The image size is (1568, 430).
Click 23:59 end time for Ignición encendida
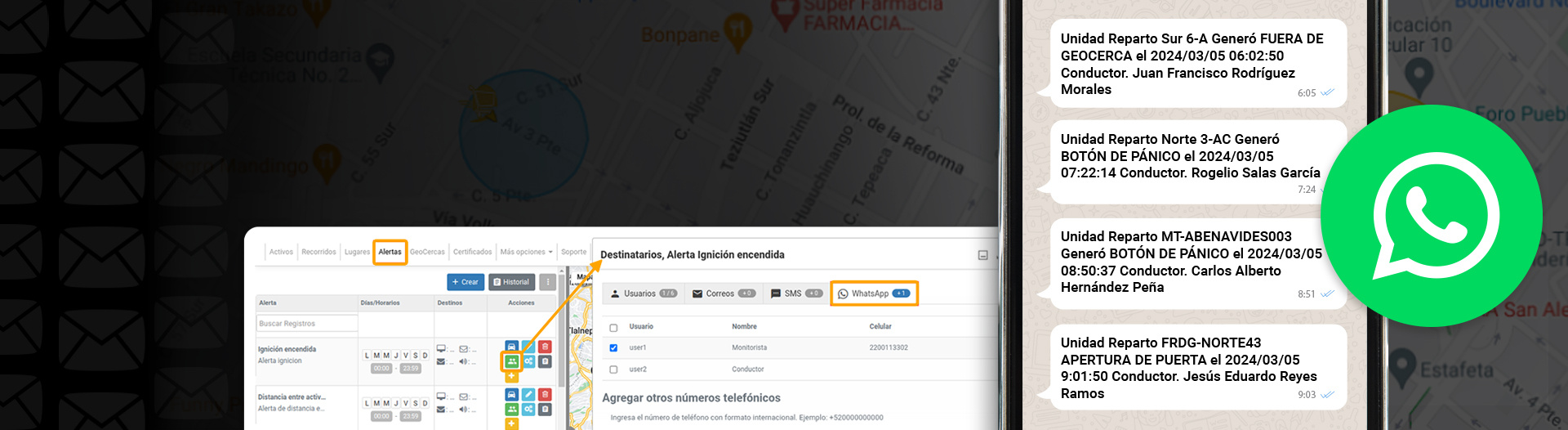pos(411,369)
